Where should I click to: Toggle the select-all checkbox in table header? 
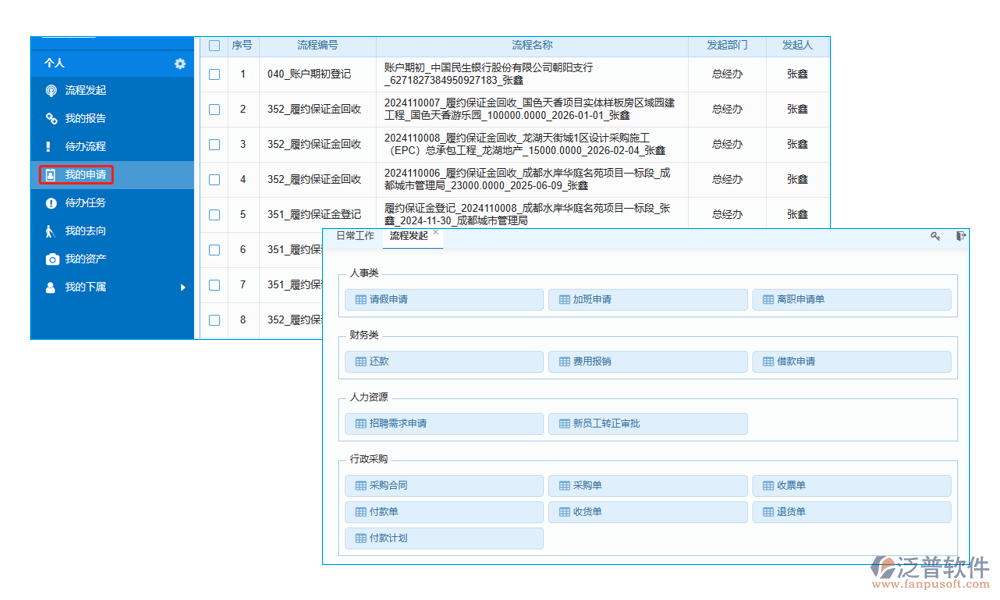click(x=214, y=46)
